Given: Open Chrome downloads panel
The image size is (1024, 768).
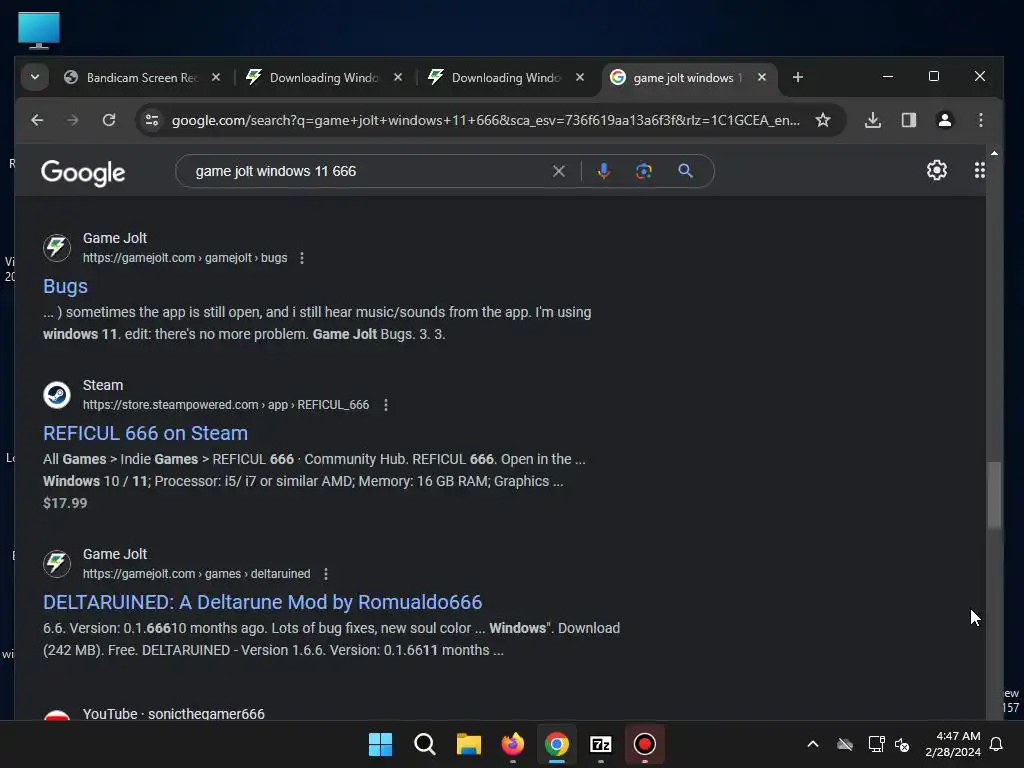Looking at the screenshot, I should coord(873,120).
